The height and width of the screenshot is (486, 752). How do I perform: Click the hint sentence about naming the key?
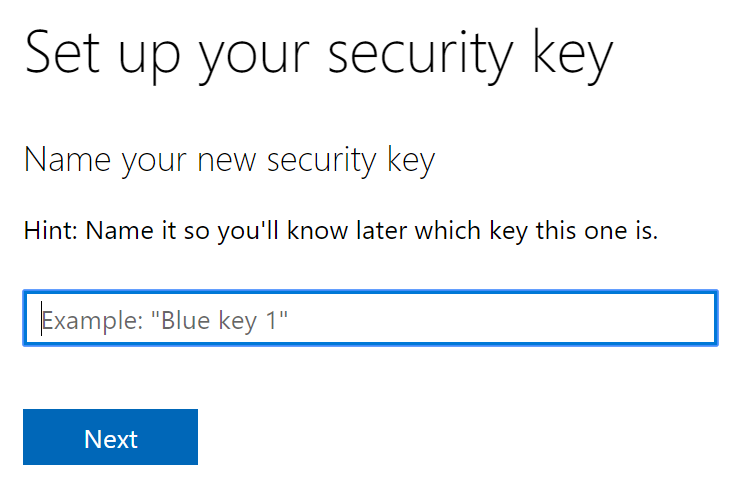coord(340,232)
